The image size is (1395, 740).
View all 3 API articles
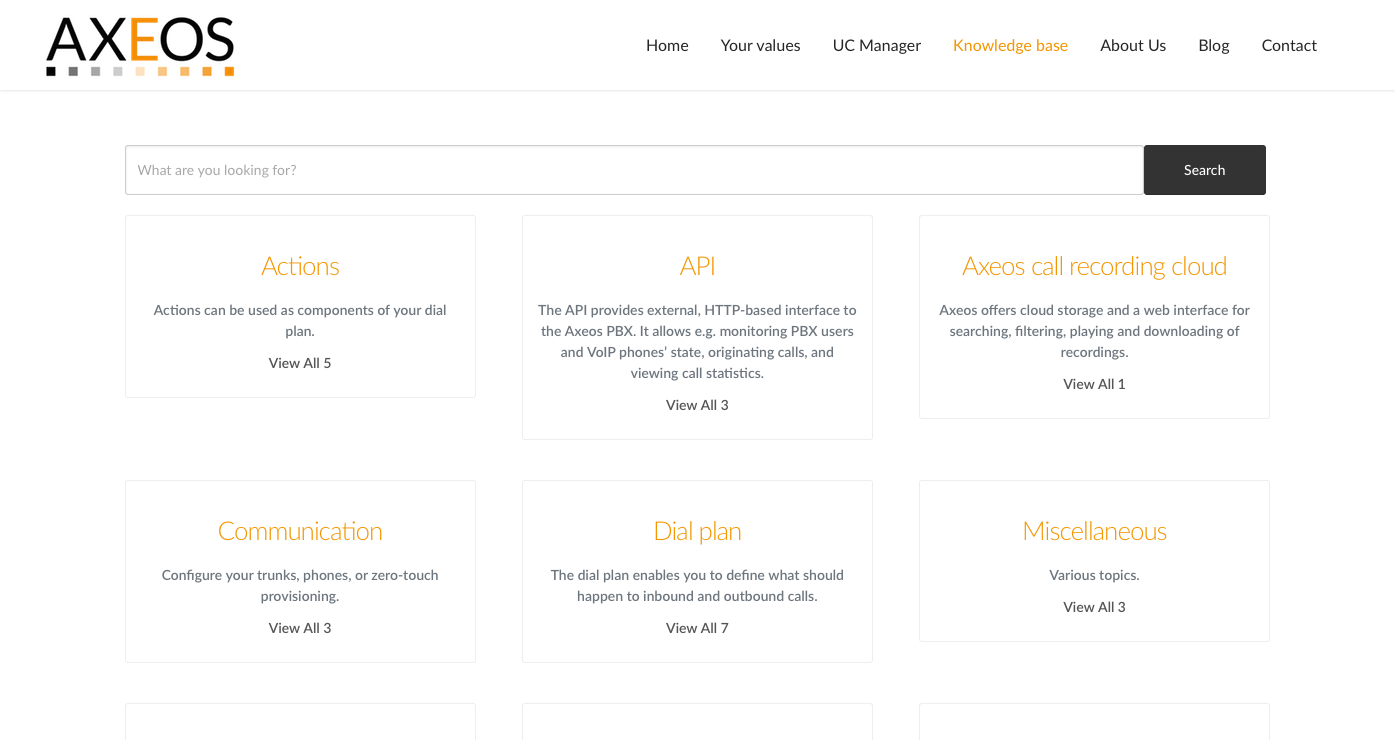click(697, 404)
